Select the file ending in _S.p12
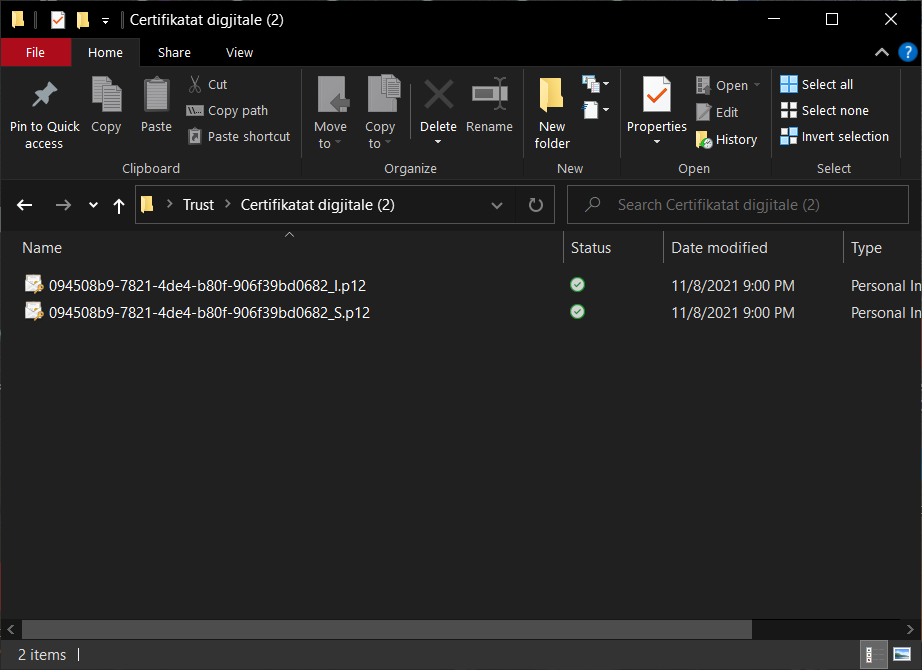Viewport: 922px width, 670px height. (209, 312)
